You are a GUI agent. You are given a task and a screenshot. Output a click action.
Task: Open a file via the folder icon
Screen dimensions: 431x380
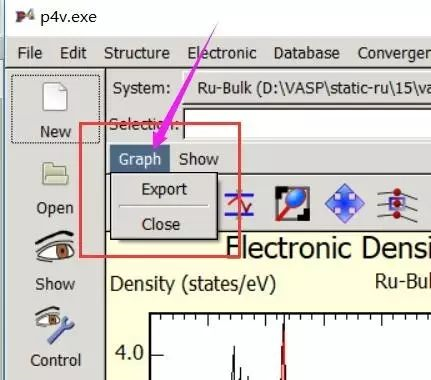click(x=55, y=173)
